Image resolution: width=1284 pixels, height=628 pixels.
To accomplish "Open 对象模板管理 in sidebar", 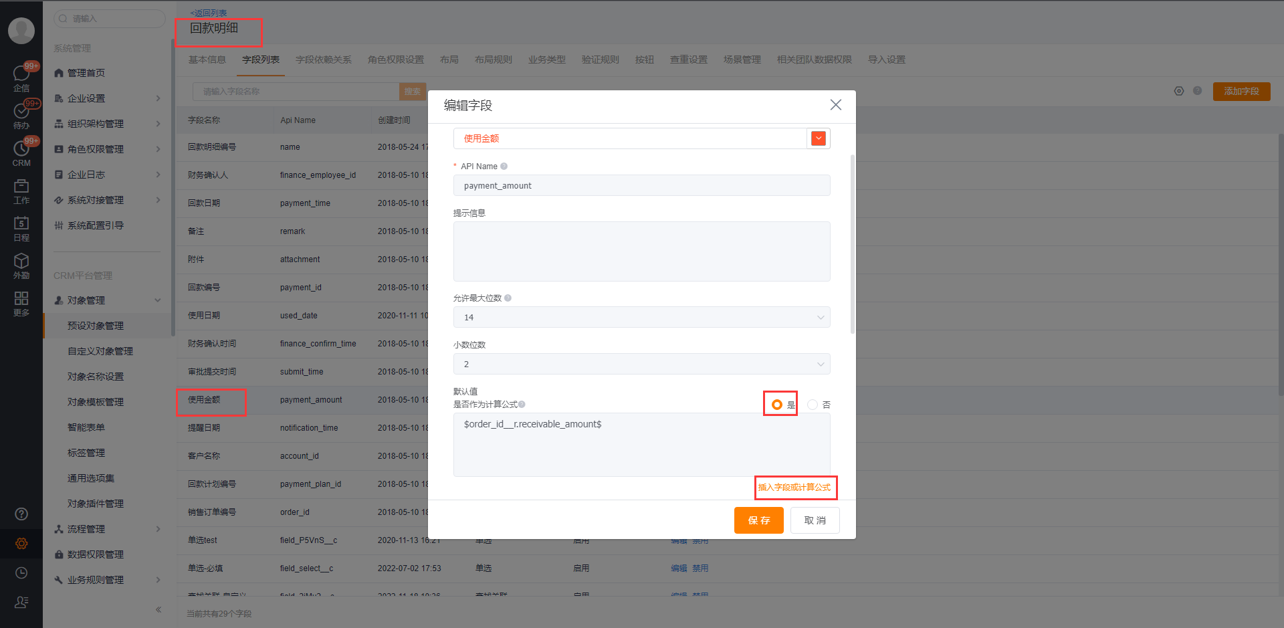I will (x=96, y=402).
